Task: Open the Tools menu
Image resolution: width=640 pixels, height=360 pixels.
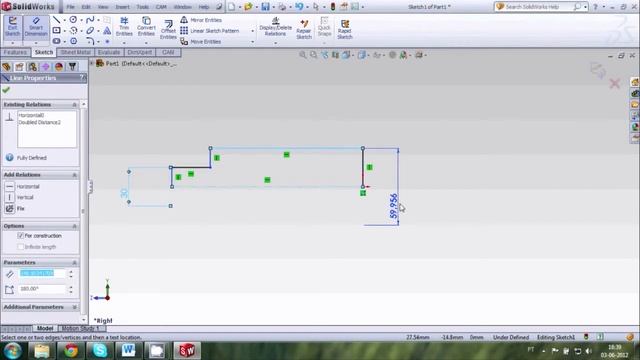Action: pos(142,7)
